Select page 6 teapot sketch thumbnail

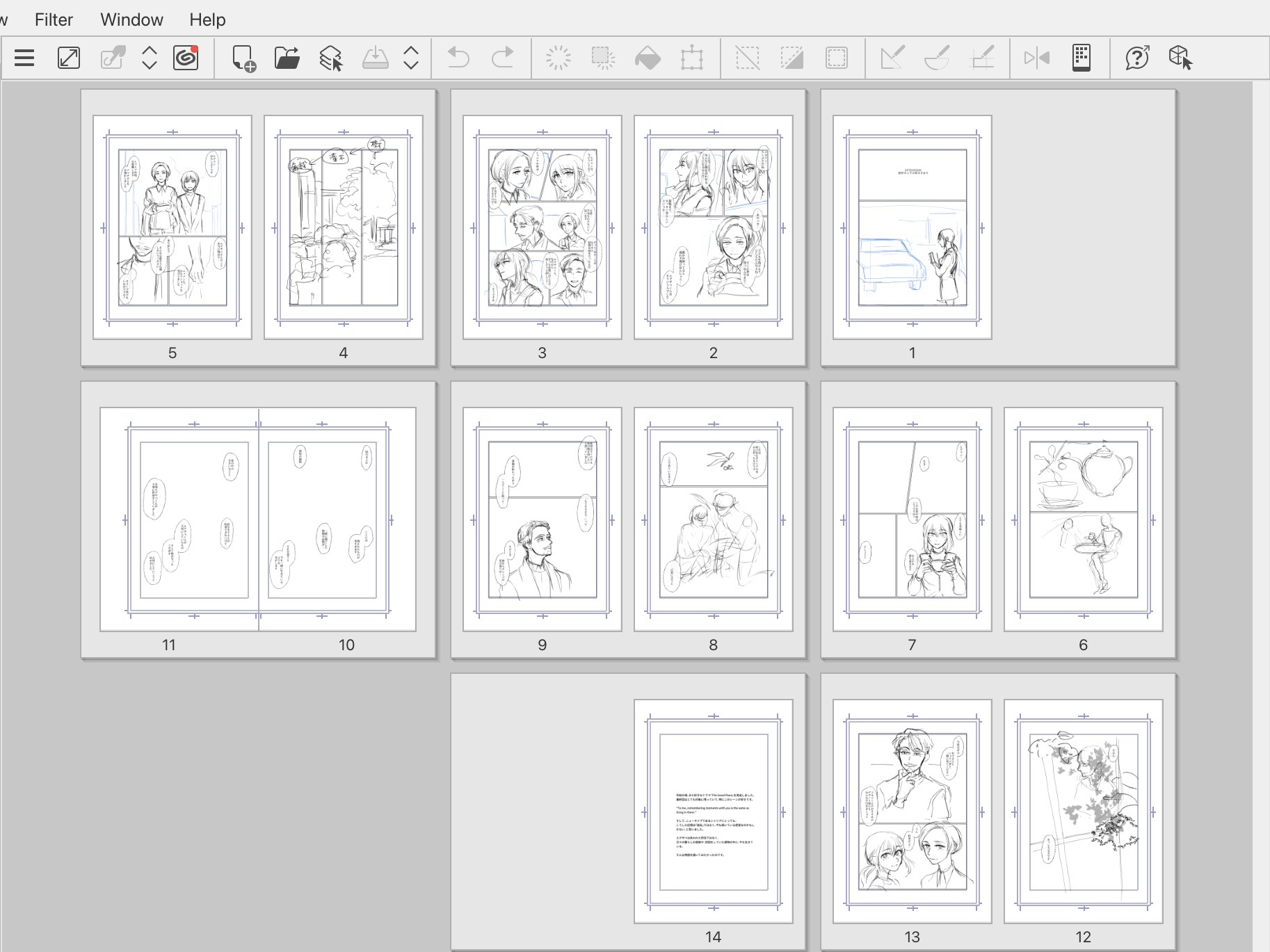pyautogui.click(x=1083, y=519)
